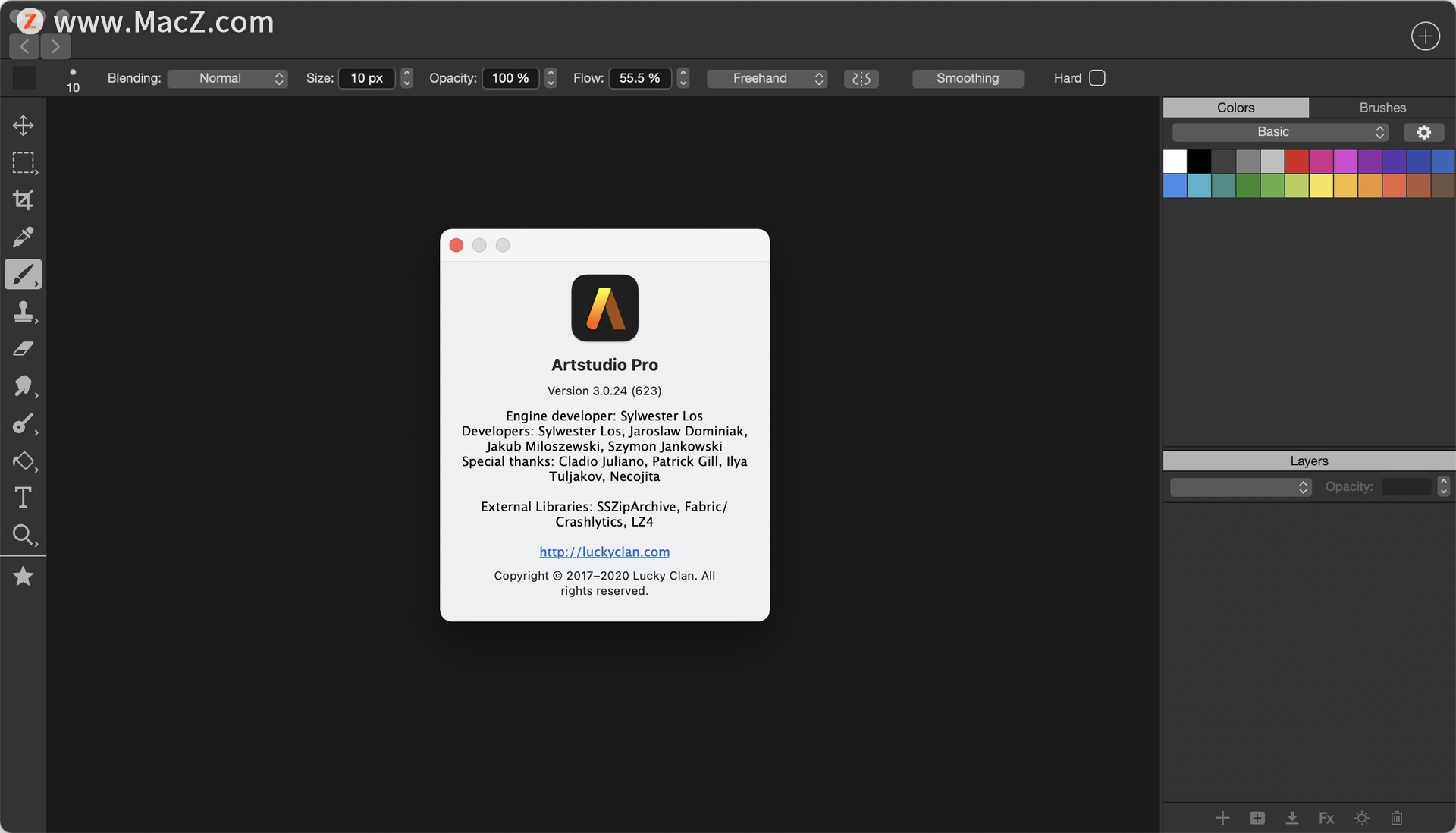Enable the Hard brush checkbox
Viewport: 1456px width, 833px height.
(x=1097, y=78)
